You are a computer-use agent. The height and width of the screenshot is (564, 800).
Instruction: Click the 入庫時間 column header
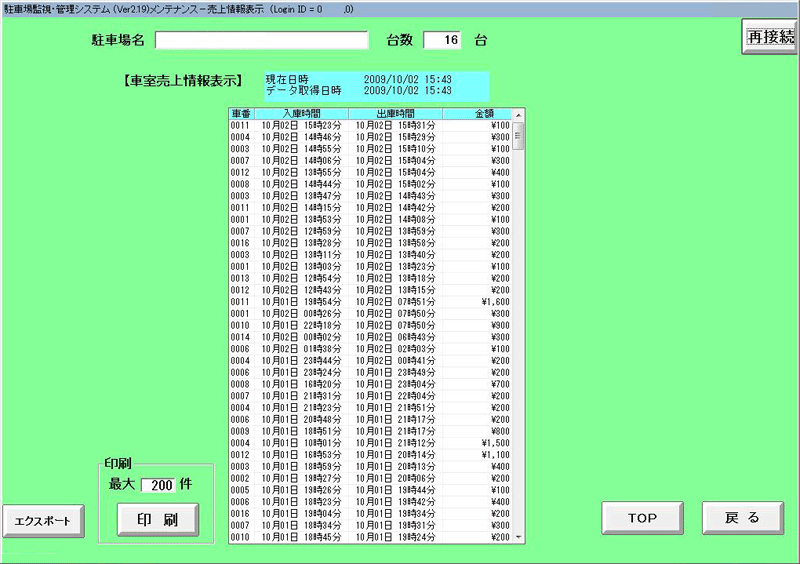coord(301,113)
